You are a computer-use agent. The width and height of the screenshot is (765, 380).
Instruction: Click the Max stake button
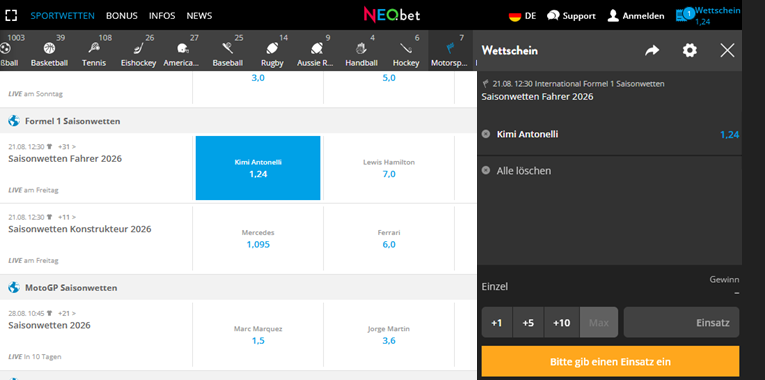tap(599, 322)
